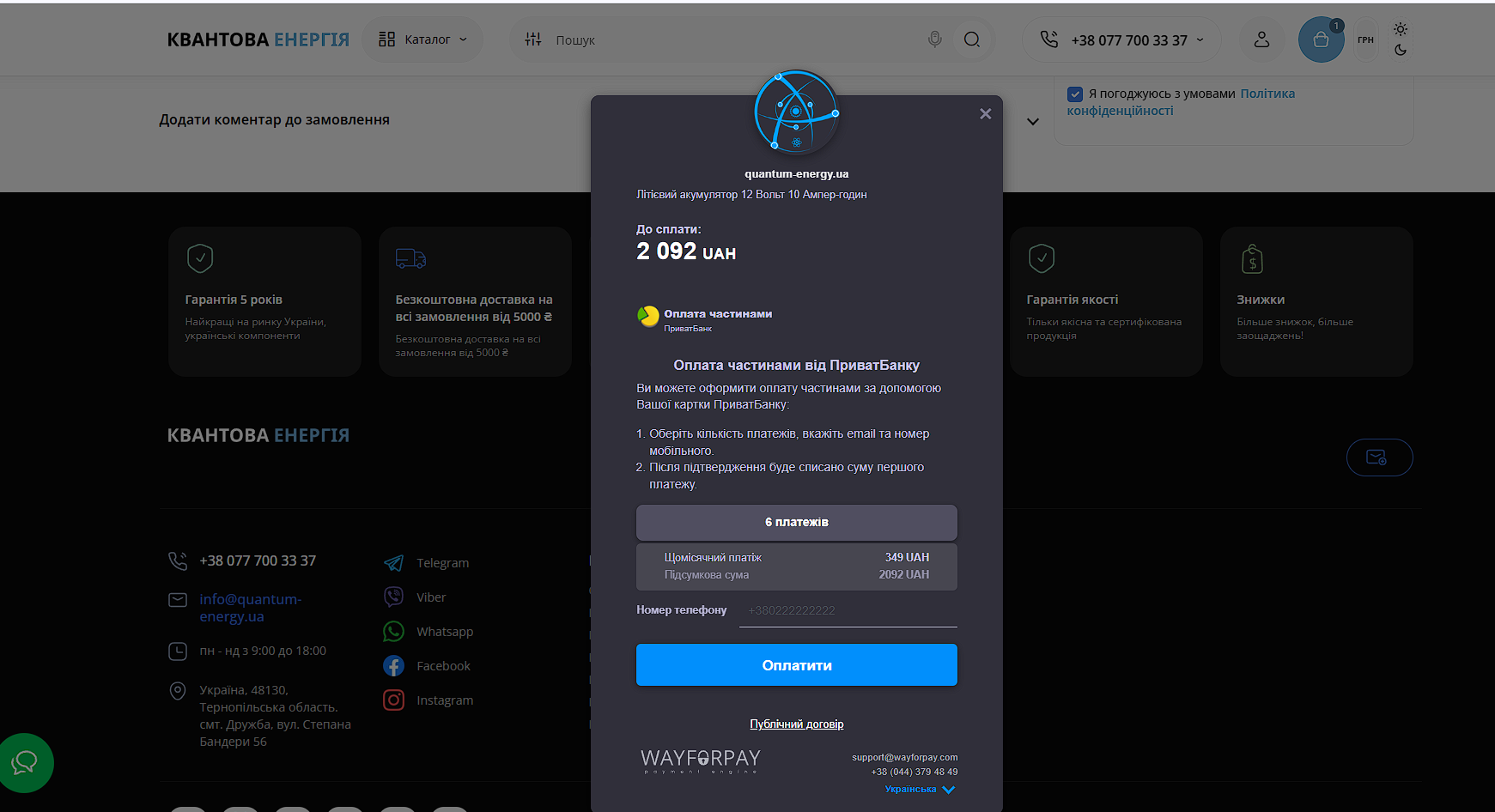Screen dimensions: 1495x812
Task: Click the Підсумкова сума 2092 UAH row
Action: tap(797, 575)
